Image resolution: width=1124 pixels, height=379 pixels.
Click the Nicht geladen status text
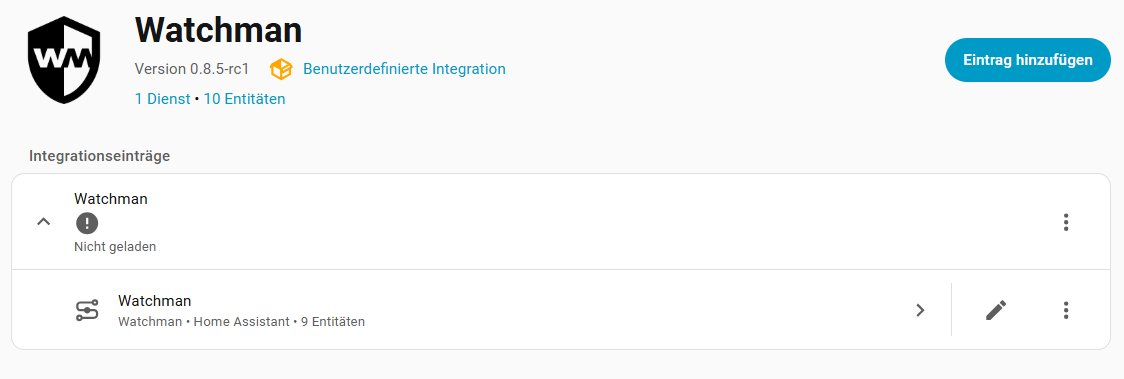point(115,247)
